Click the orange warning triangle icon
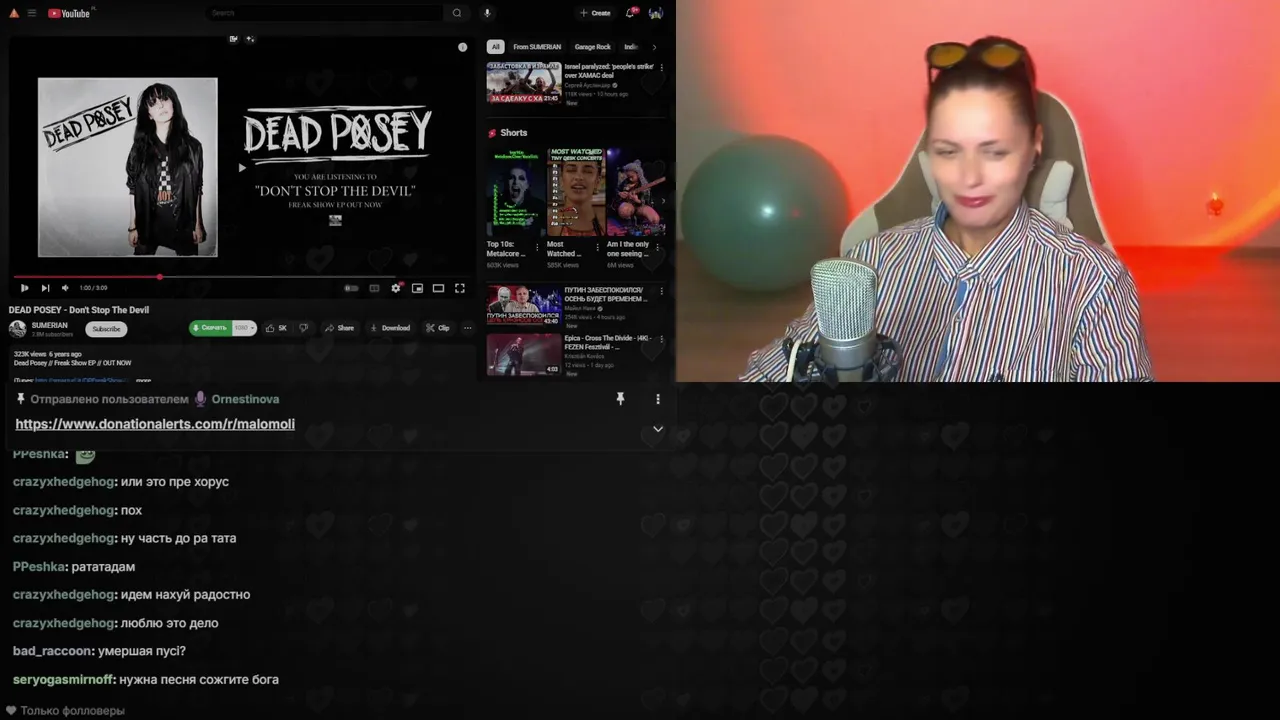The width and height of the screenshot is (1280, 720). [x=13, y=13]
